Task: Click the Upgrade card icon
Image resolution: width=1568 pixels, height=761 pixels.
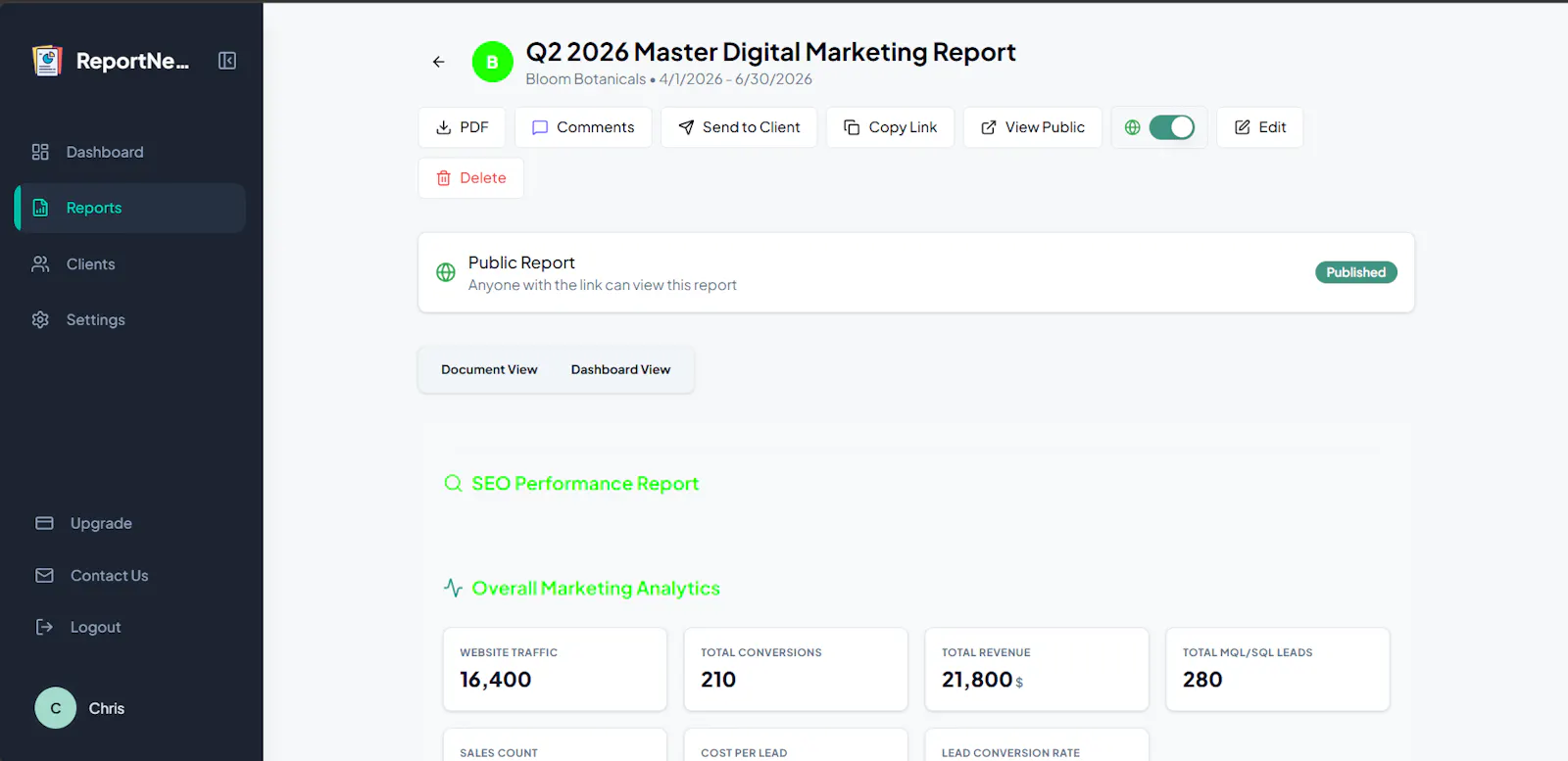Action: click(x=44, y=523)
